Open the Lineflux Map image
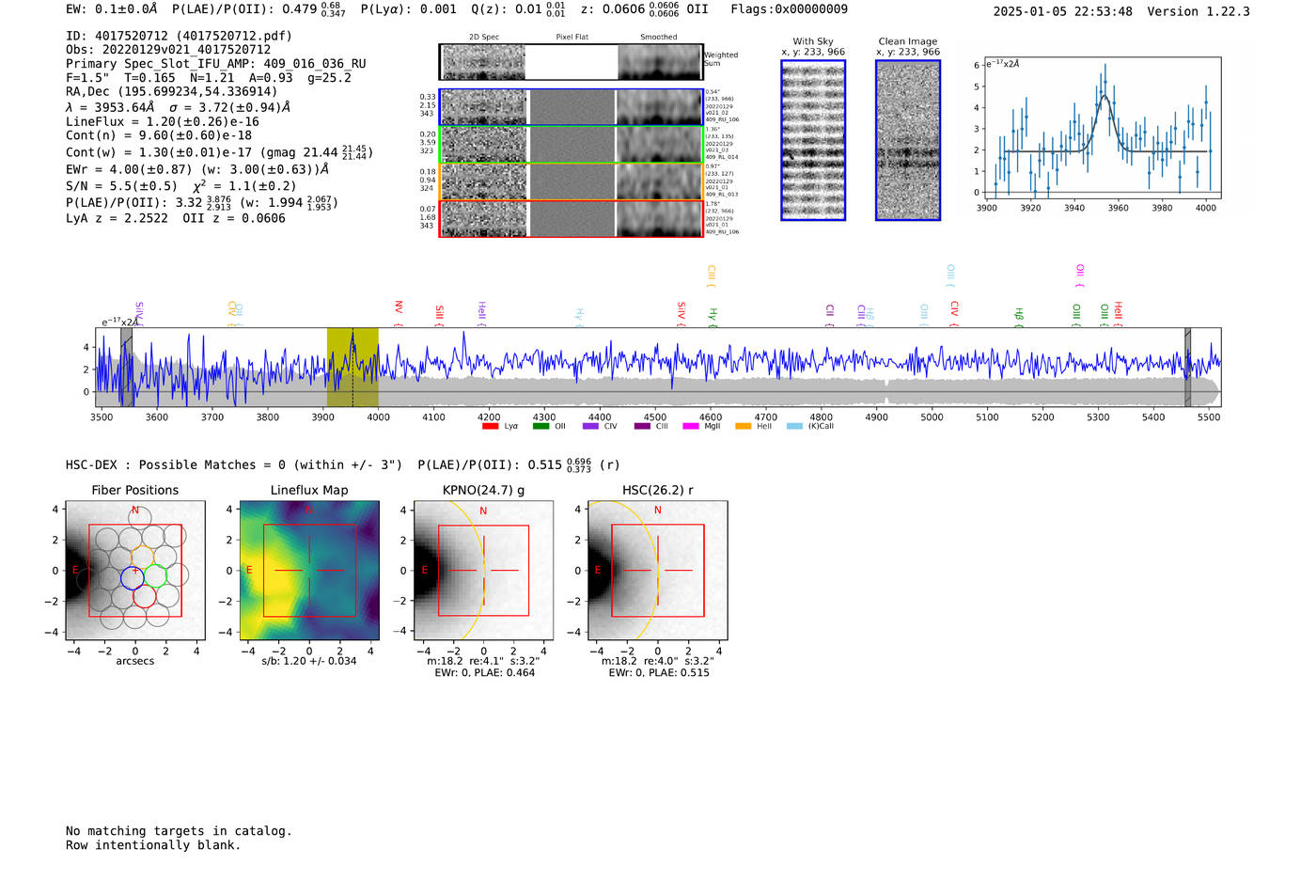 pos(309,570)
